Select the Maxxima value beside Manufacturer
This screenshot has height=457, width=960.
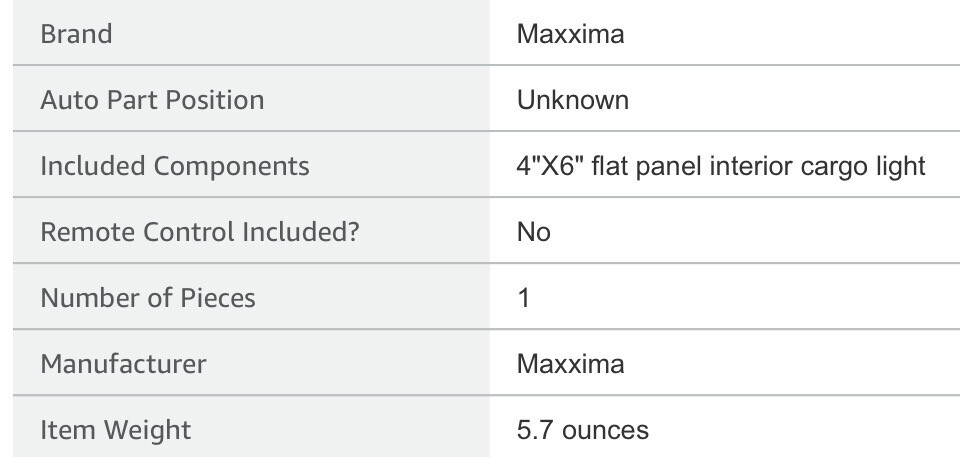point(571,364)
